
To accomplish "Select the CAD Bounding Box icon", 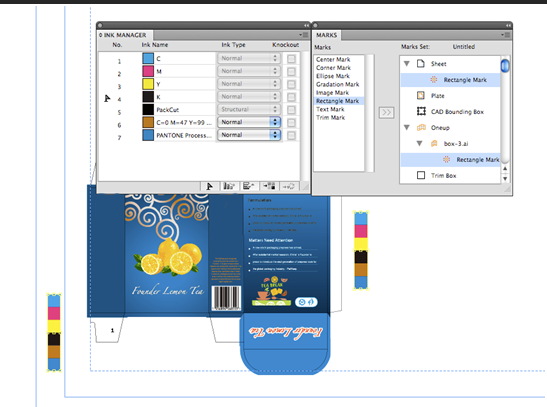I will pos(421,111).
